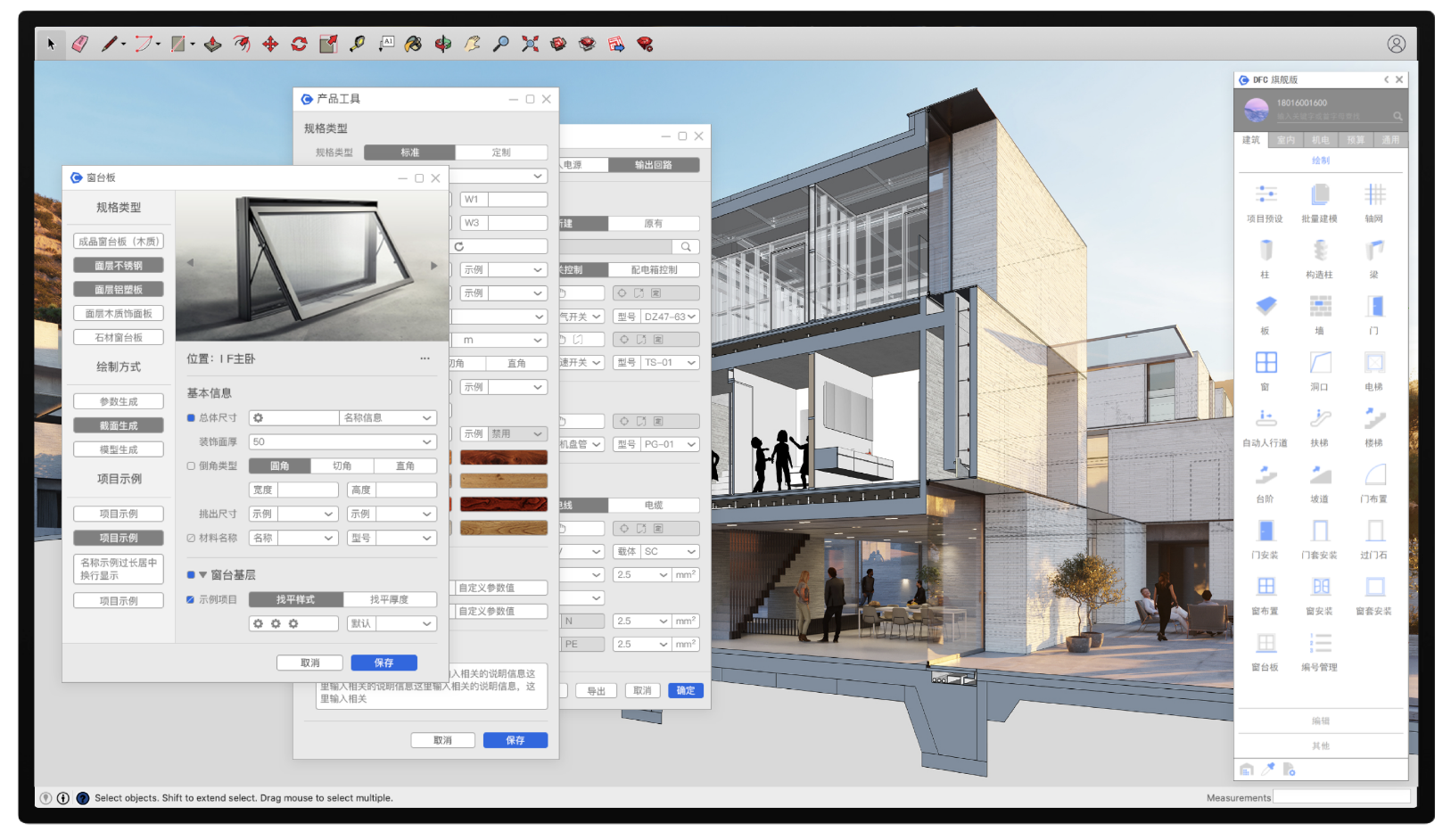Click the 截面生成 button
The image size is (1451, 840).
[x=119, y=426]
